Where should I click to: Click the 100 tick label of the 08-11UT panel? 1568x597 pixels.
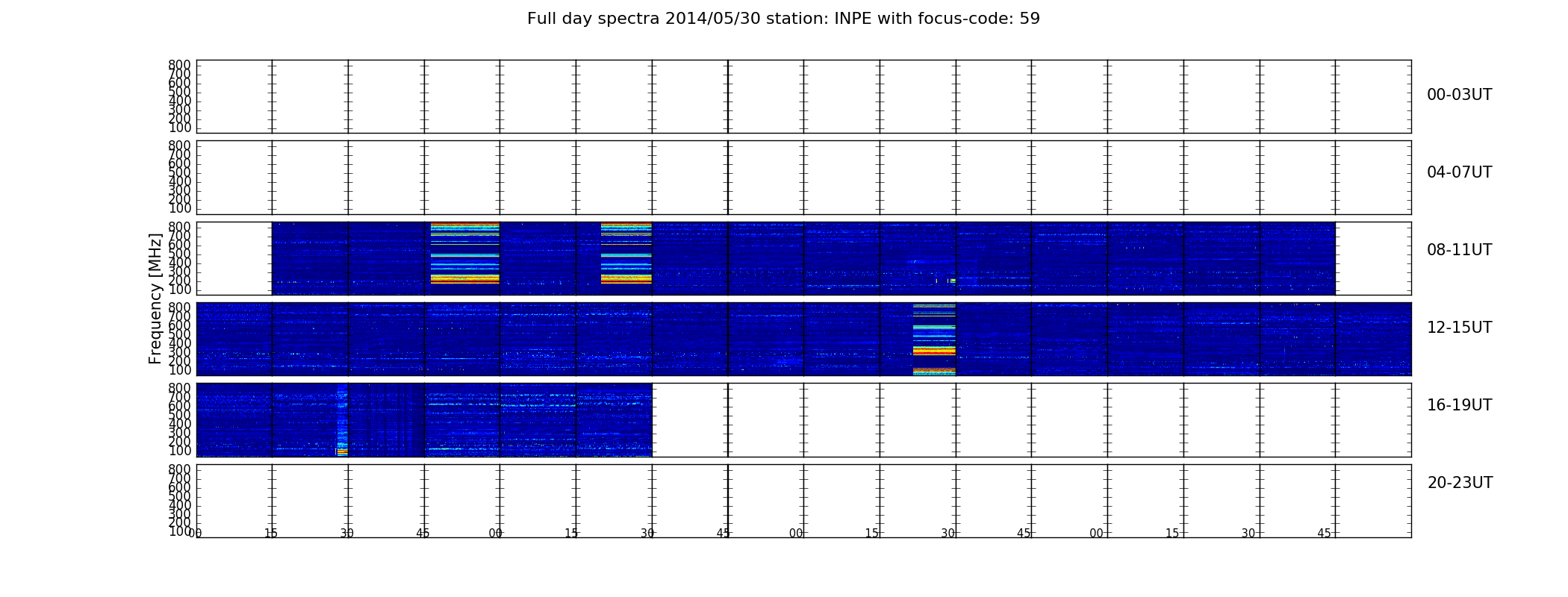pos(180,290)
